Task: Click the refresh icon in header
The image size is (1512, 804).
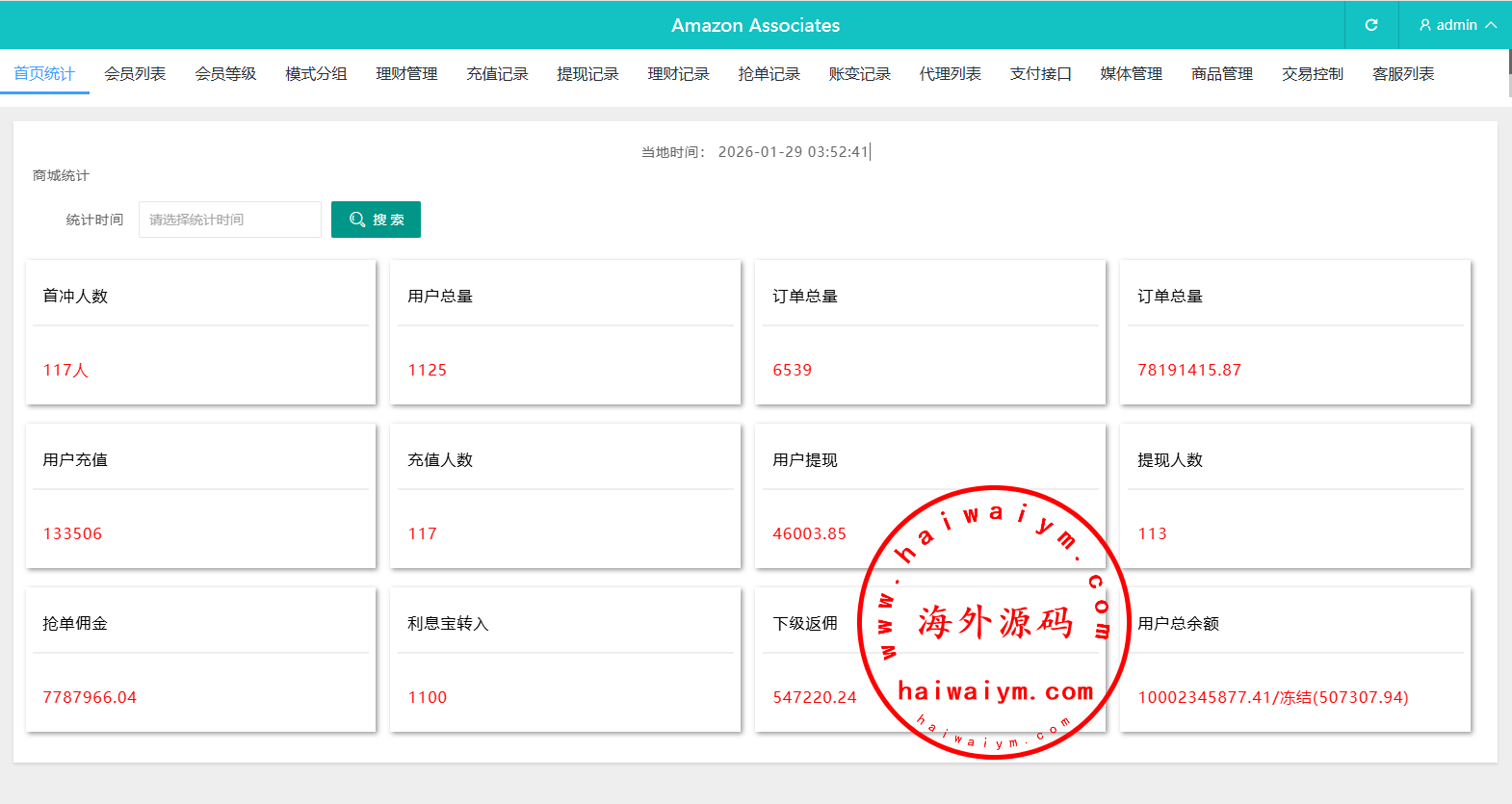Action: pos(1371,25)
